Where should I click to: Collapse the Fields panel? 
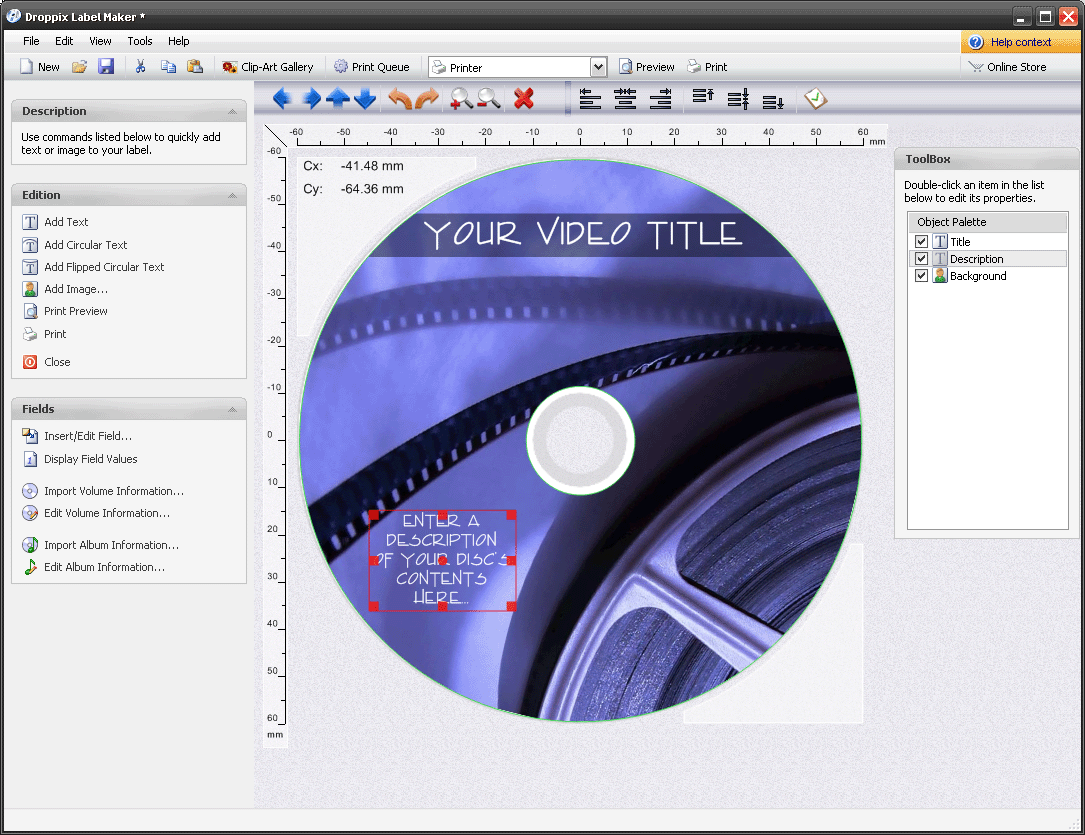[x=232, y=410]
